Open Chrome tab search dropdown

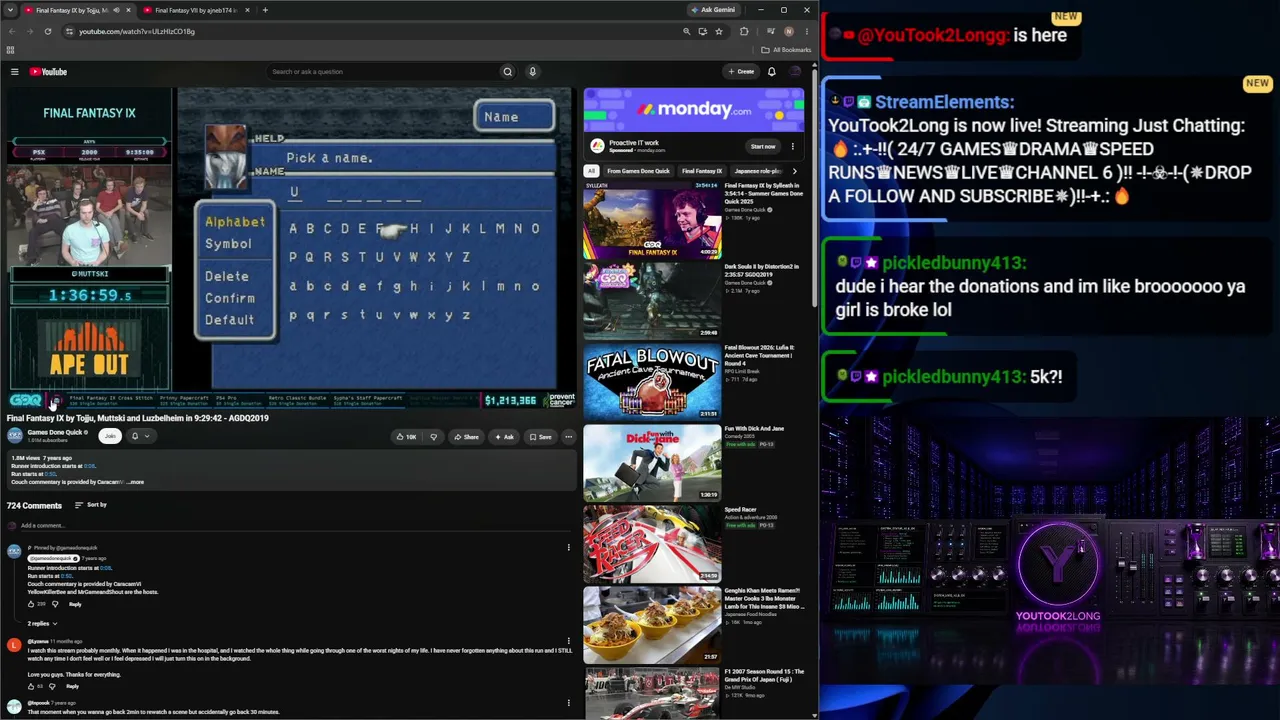tap(11, 10)
